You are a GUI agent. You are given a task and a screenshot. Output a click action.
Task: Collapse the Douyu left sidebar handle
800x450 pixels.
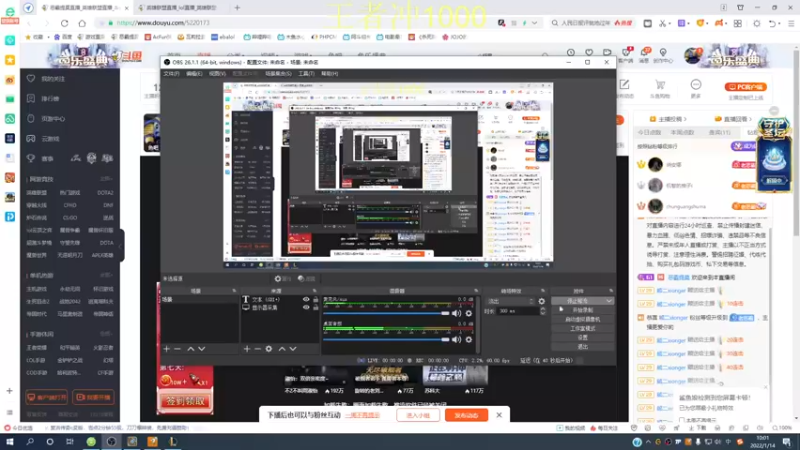(x=121, y=246)
